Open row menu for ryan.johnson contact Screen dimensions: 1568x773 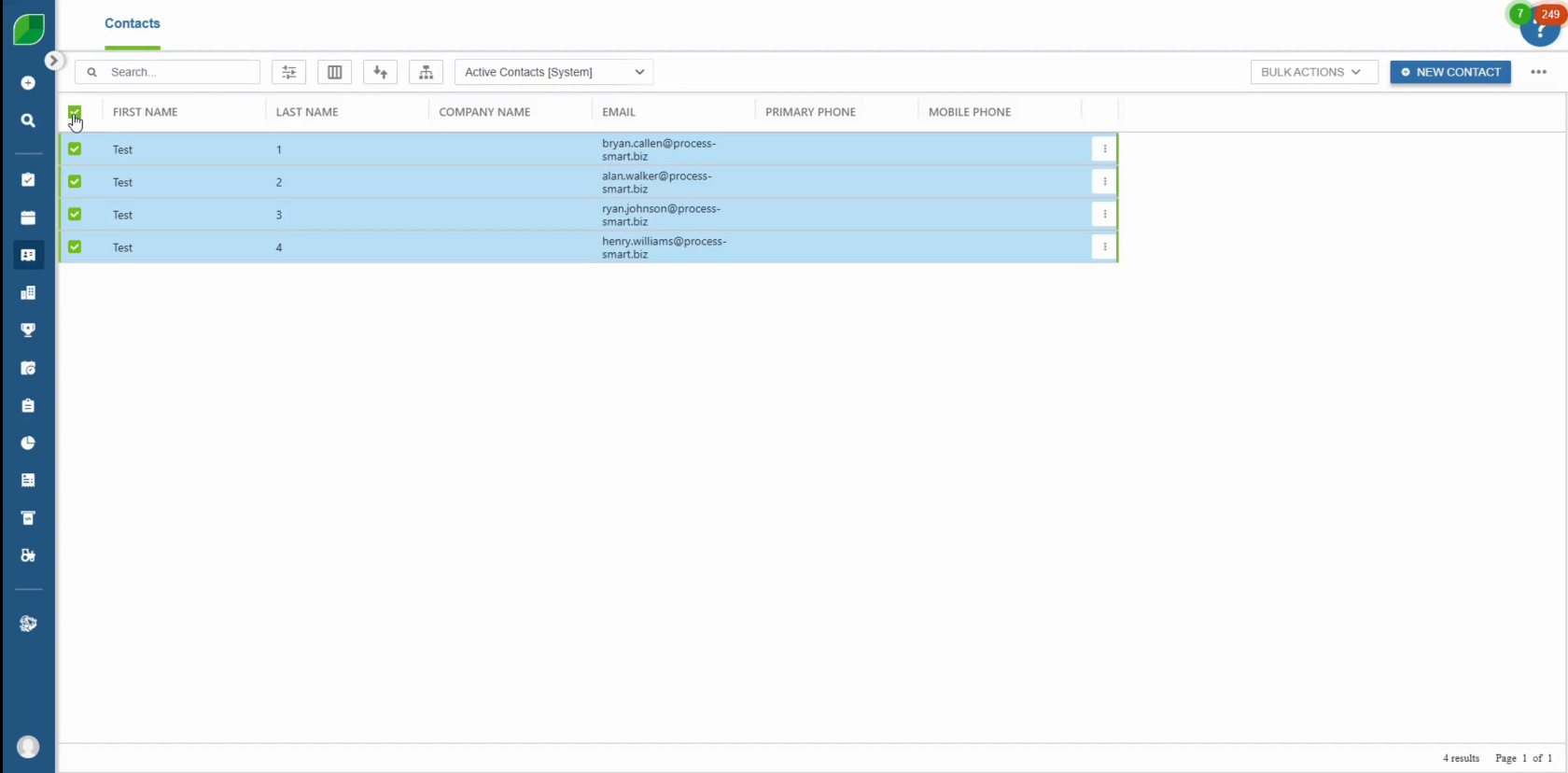pos(1104,214)
